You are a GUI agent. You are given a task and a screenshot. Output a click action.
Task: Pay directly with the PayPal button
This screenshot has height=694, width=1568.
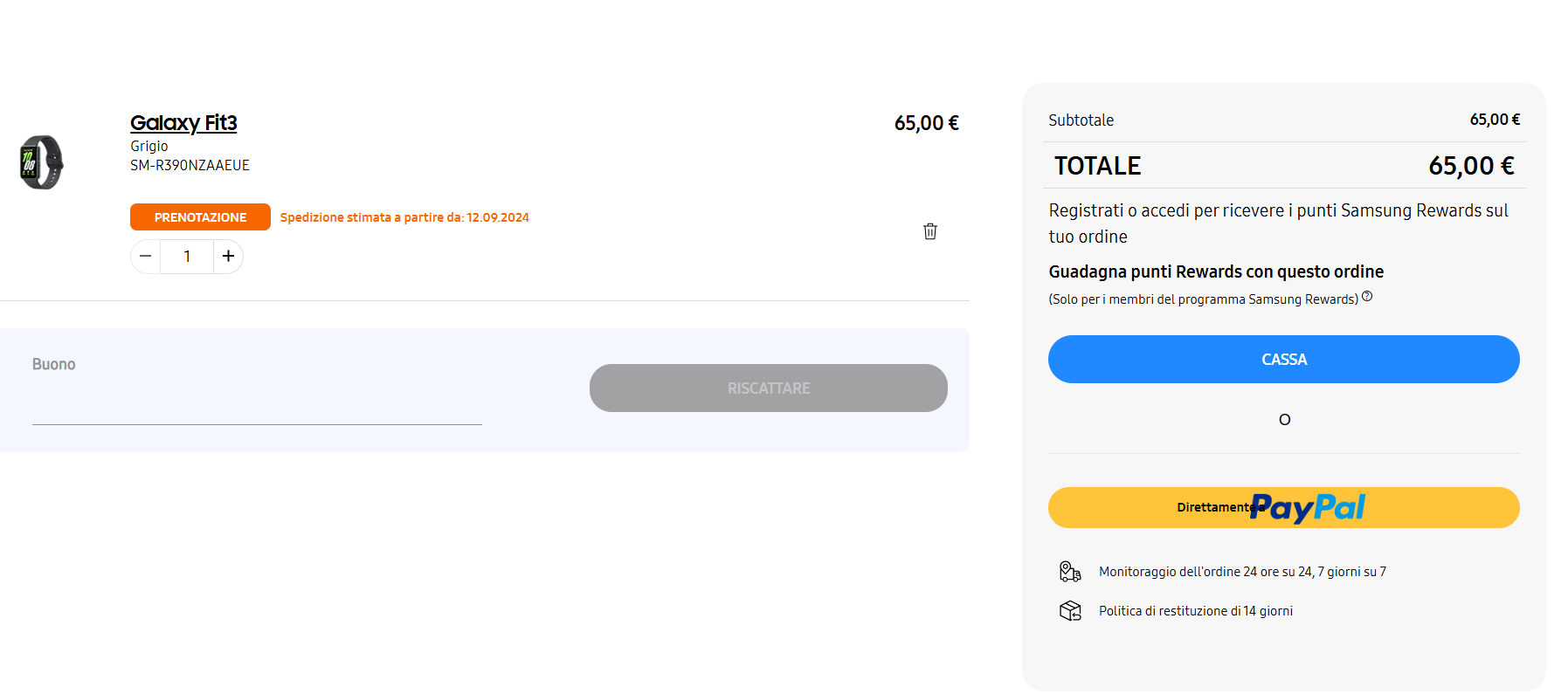click(1284, 507)
